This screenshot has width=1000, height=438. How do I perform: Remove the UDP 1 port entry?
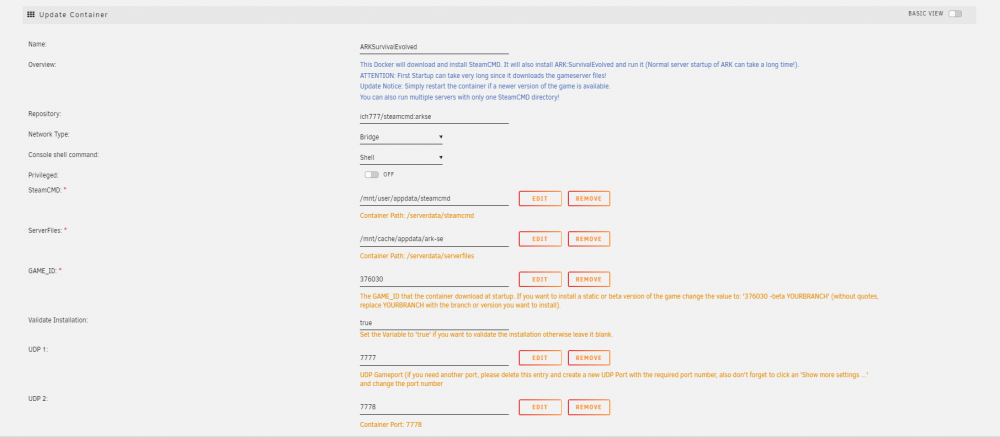coord(589,358)
